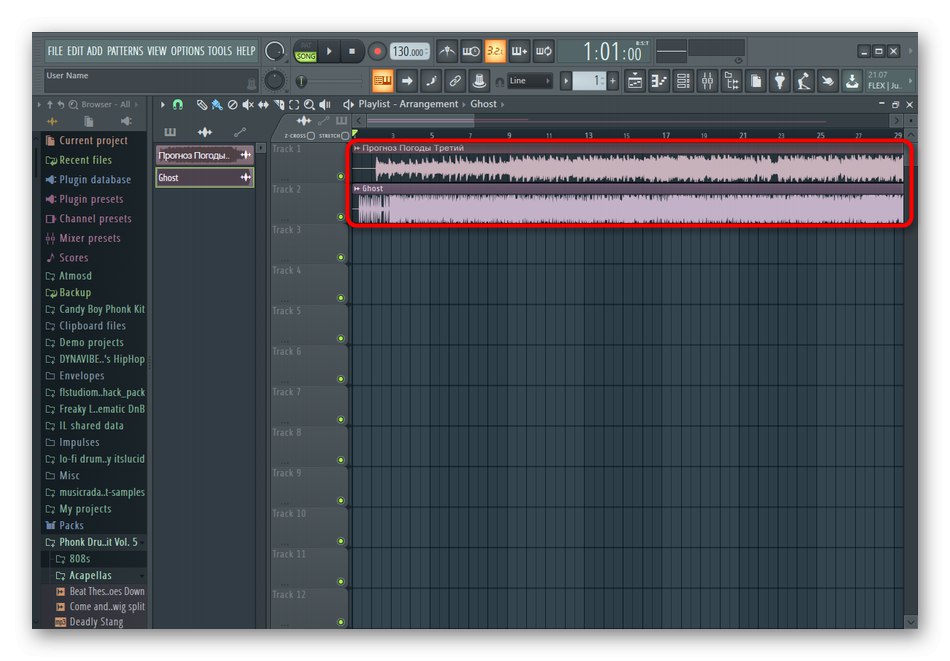Screen dimensions: 950x661
Task: Open the Ghost clip menu arrow
Action: coord(357,188)
